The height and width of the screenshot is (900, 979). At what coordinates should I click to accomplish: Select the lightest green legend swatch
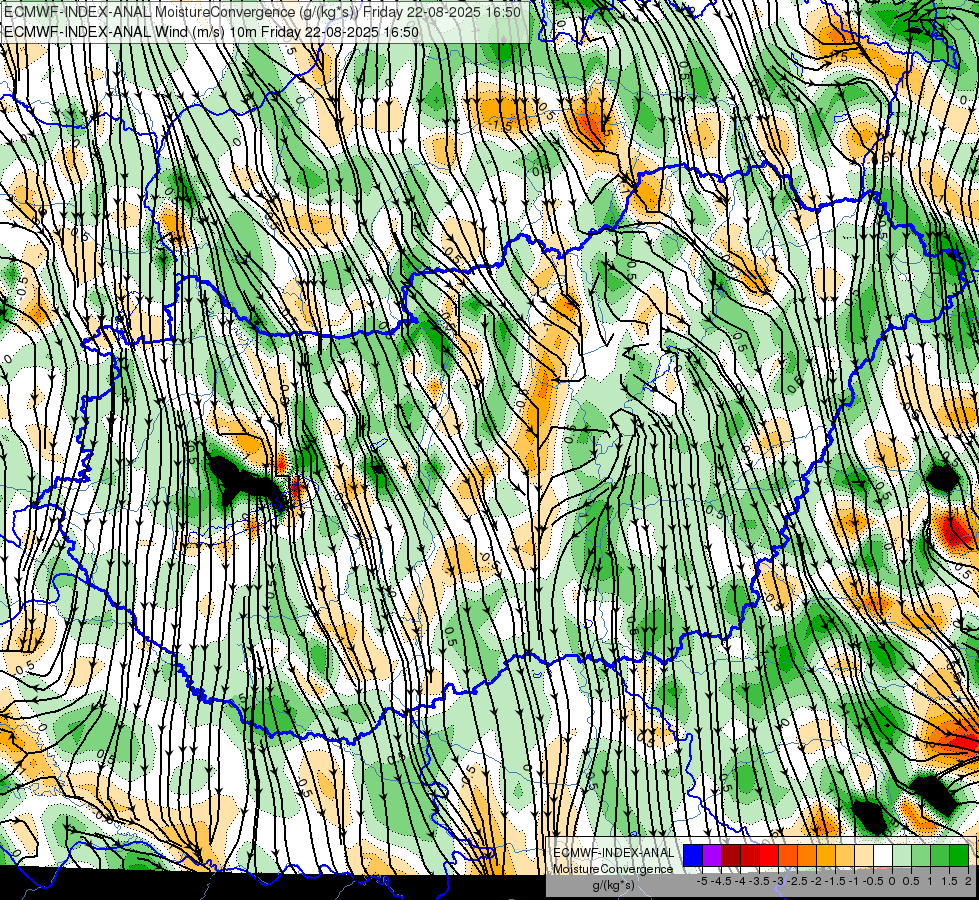tap(902, 855)
